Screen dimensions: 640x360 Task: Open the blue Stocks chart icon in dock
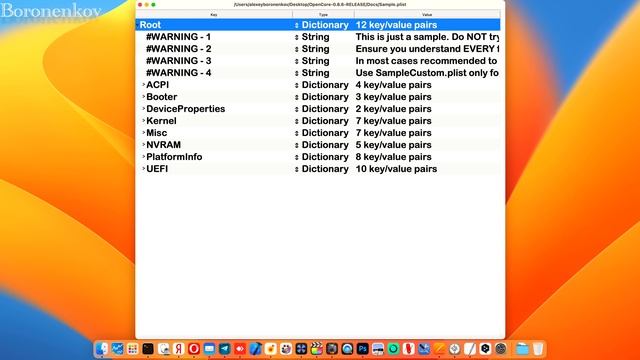[x=117, y=349]
